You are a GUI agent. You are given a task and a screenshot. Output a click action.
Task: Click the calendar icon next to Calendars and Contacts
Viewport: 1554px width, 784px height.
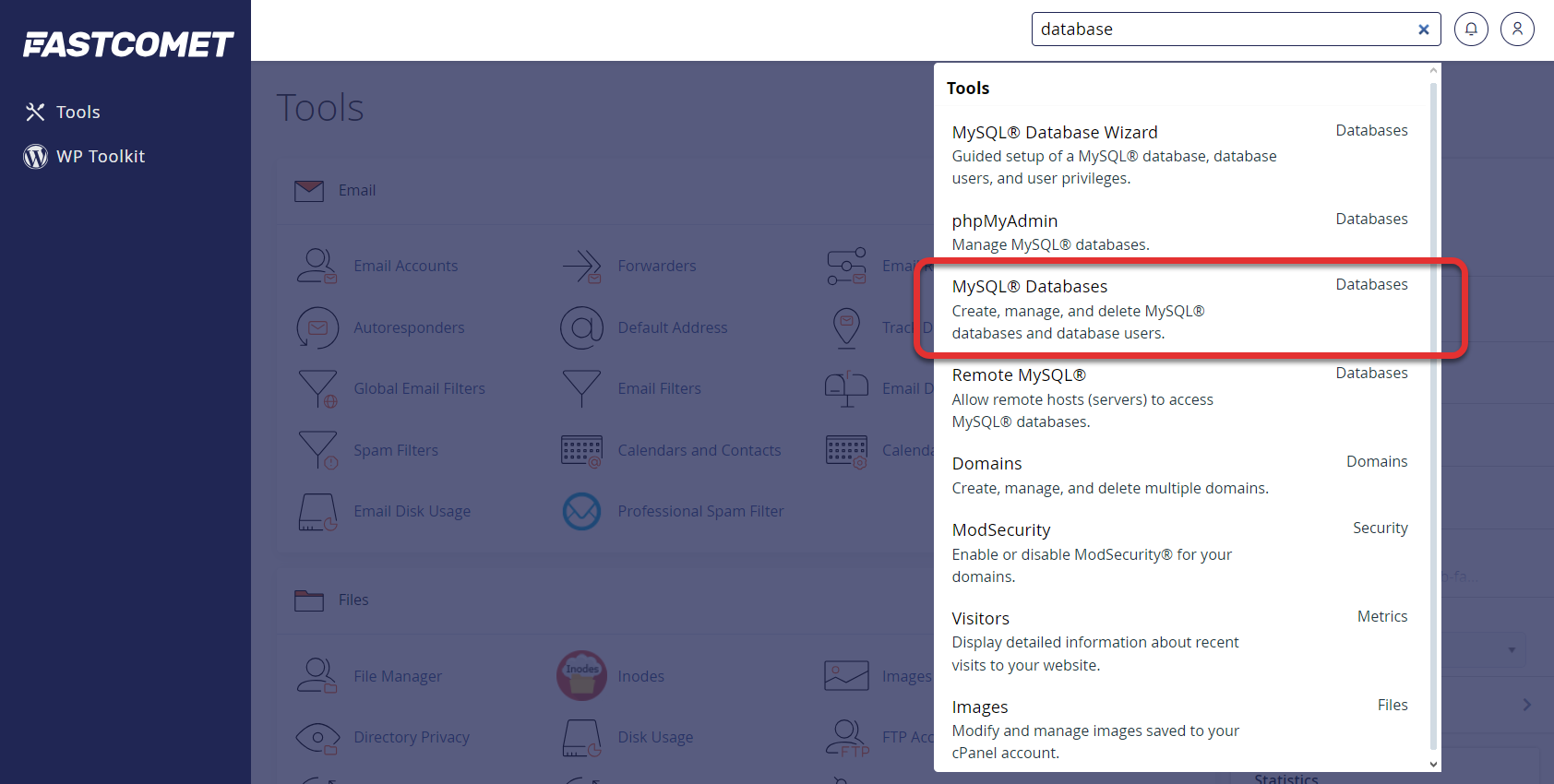pyautogui.click(x=846, y=451)
